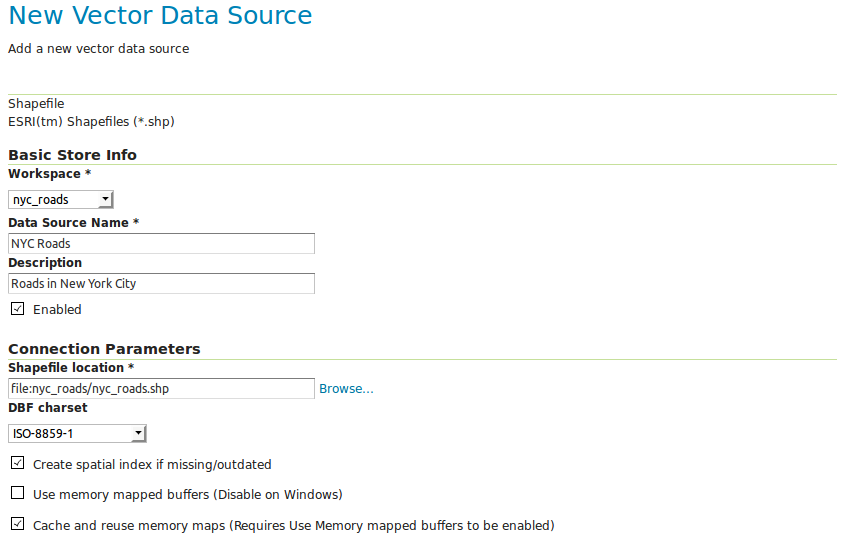The image size is (847, 545).
Task: Click the Connection Parameters section header
Action: [x=104, y=349]
